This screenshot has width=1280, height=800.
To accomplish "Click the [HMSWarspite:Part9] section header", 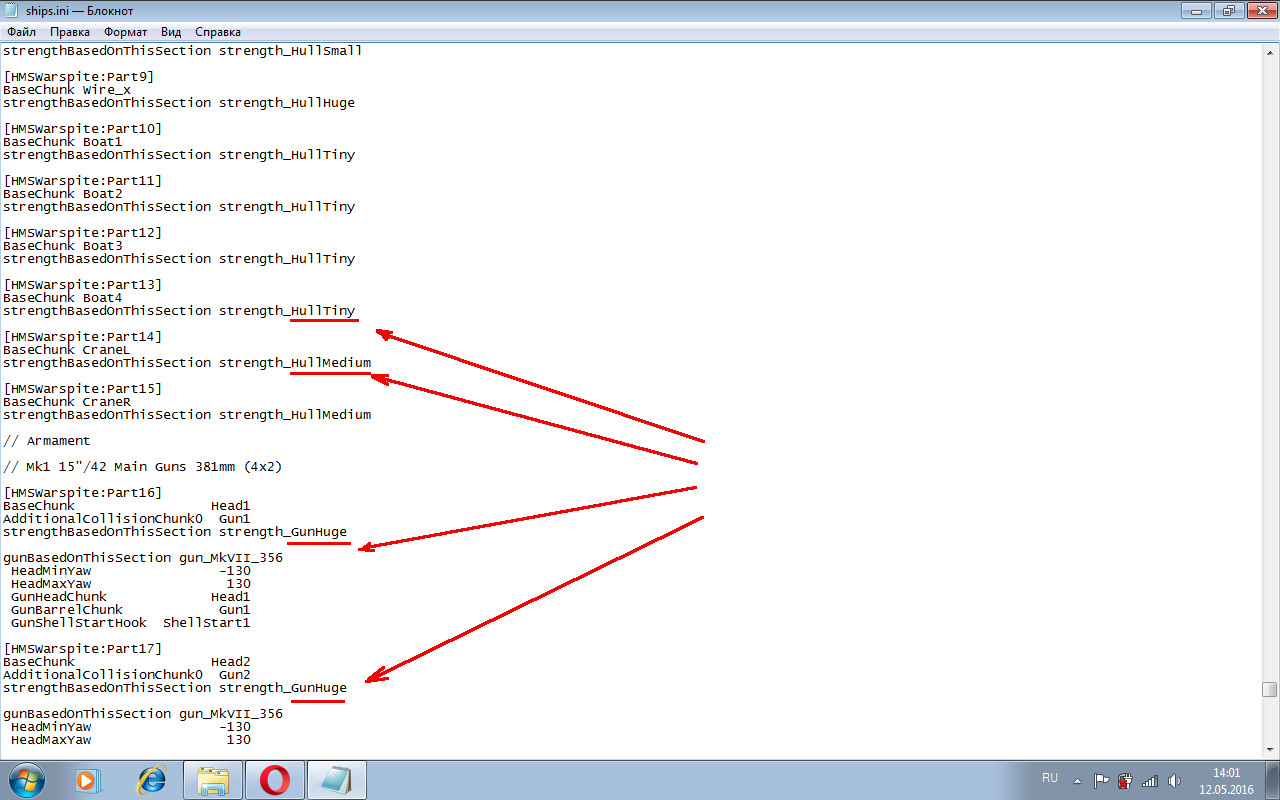I will 78,76.
